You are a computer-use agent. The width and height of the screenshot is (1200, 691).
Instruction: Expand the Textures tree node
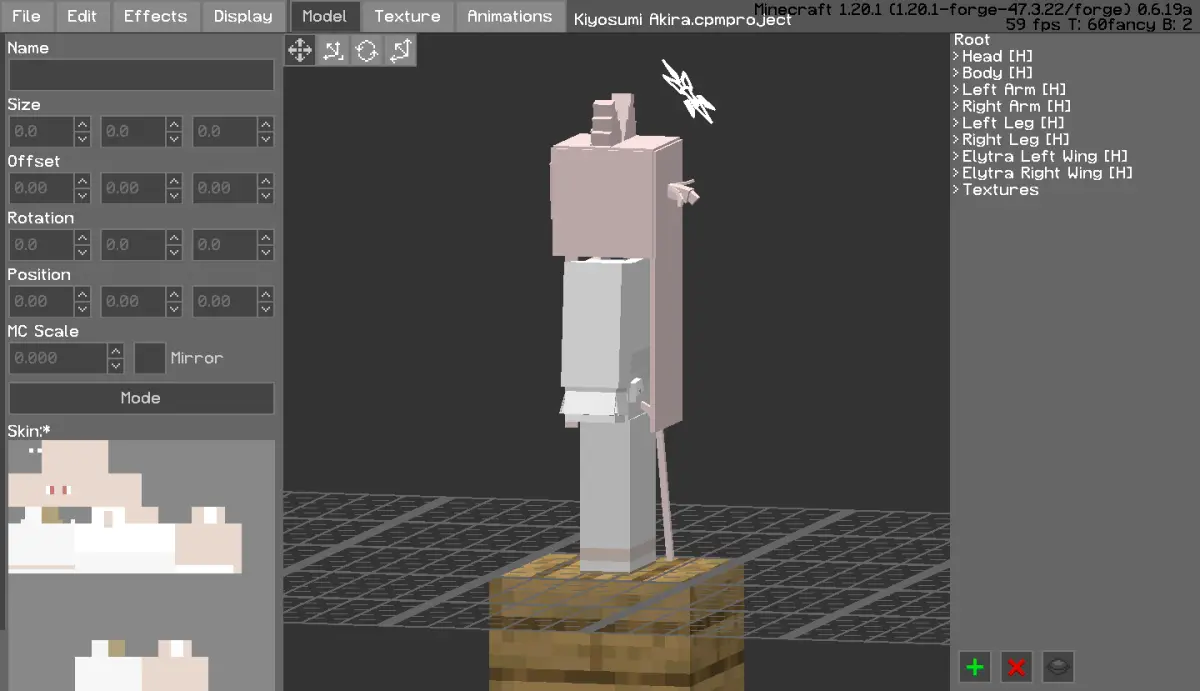tap(956, 190)
